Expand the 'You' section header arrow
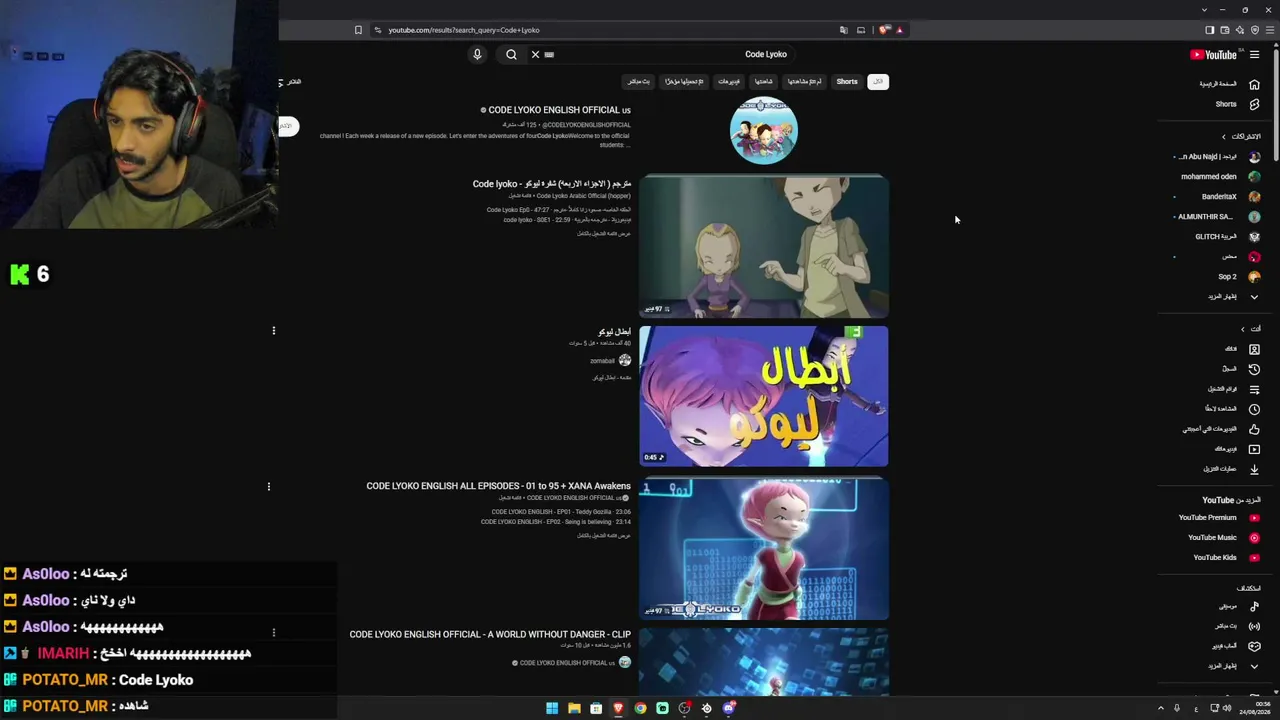1280x720 pixels. click(1243, 329)
